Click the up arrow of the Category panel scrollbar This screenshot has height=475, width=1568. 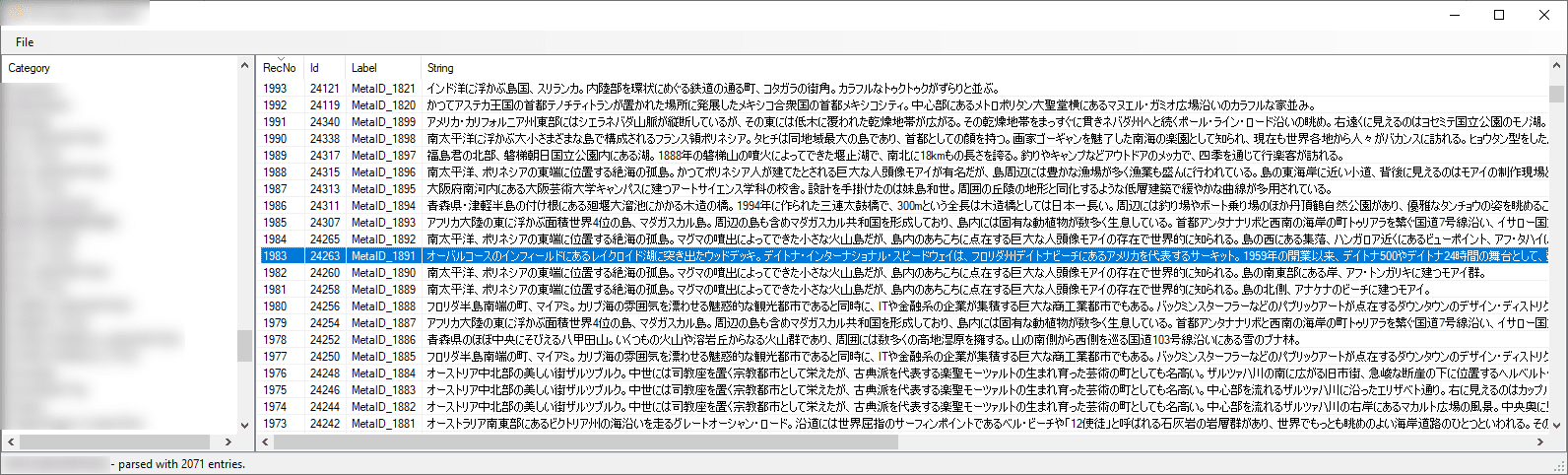pos(245,65)
